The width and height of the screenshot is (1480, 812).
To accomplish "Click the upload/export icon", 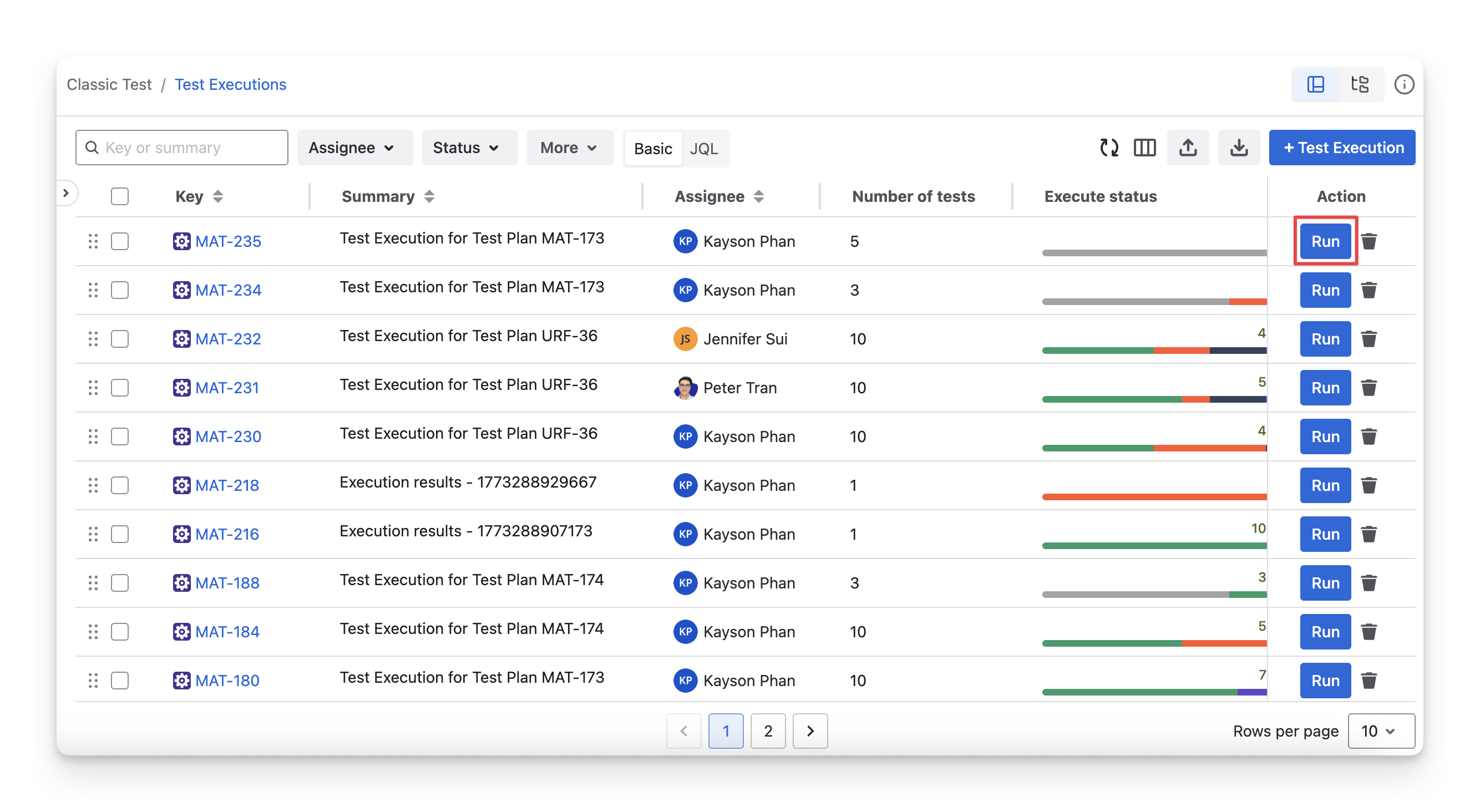I will (1188, 148).
